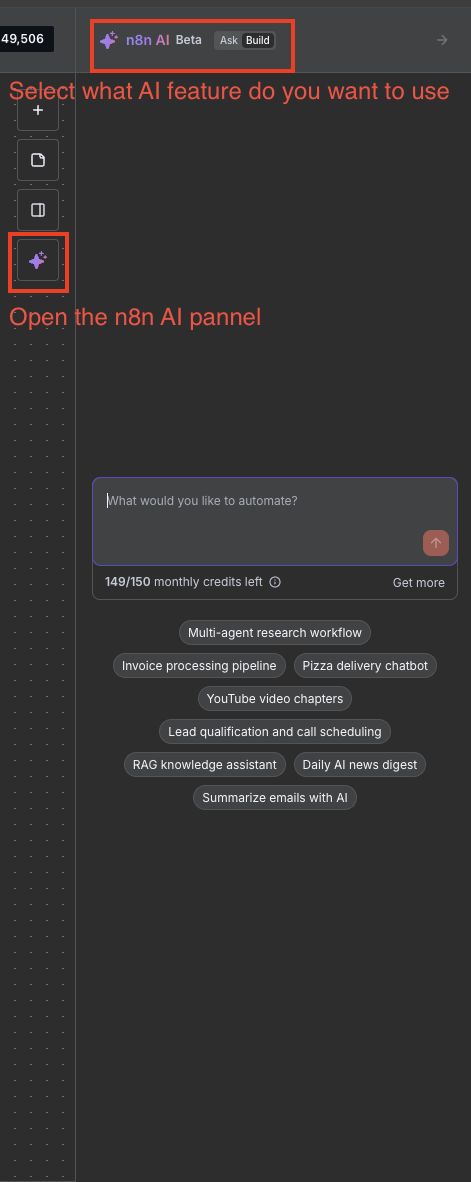Open the sticky note icon button
This screenshot has height=1182, width=471.
click(x=38, y=160)
